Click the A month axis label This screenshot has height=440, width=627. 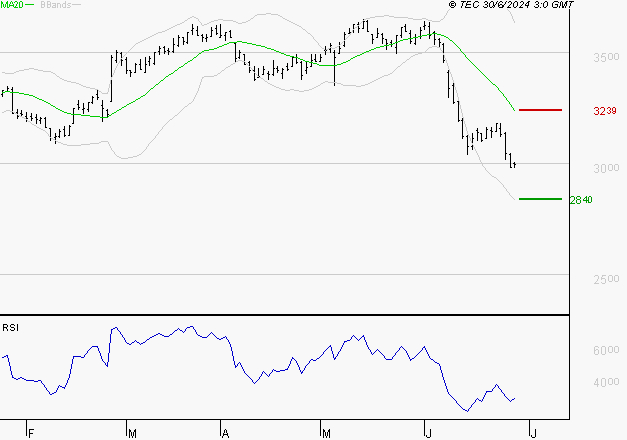point(226,433)
